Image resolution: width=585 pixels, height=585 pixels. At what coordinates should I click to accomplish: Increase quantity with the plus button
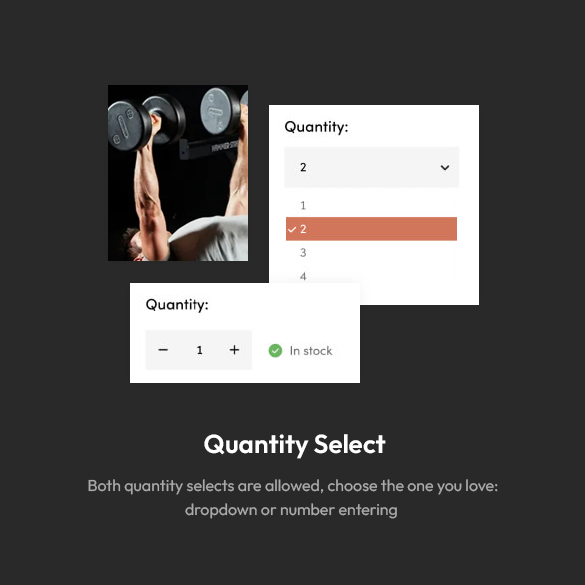[234, 350]
